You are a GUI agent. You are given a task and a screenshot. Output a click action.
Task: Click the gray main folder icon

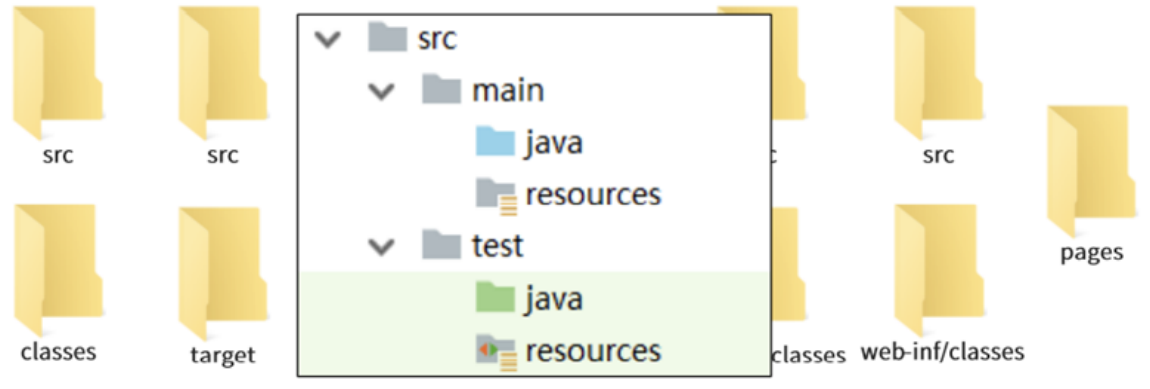pyautogui.click(x=442, y=90)
